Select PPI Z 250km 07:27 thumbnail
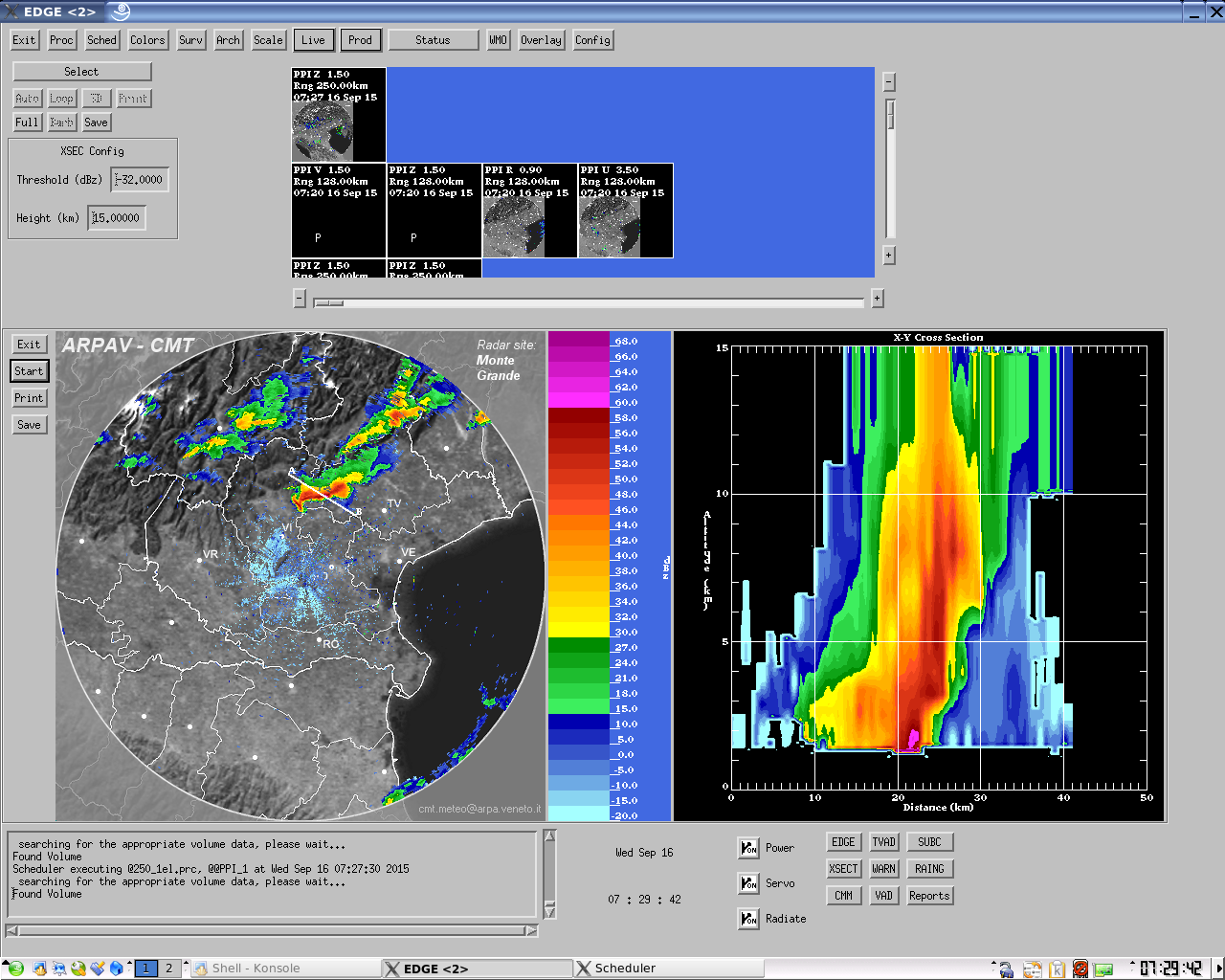The image size is (1225, 980). coord(339,115)
